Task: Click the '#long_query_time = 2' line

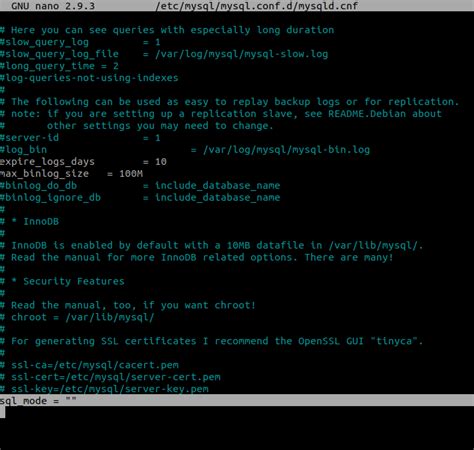Action: (x=59, y=66)
